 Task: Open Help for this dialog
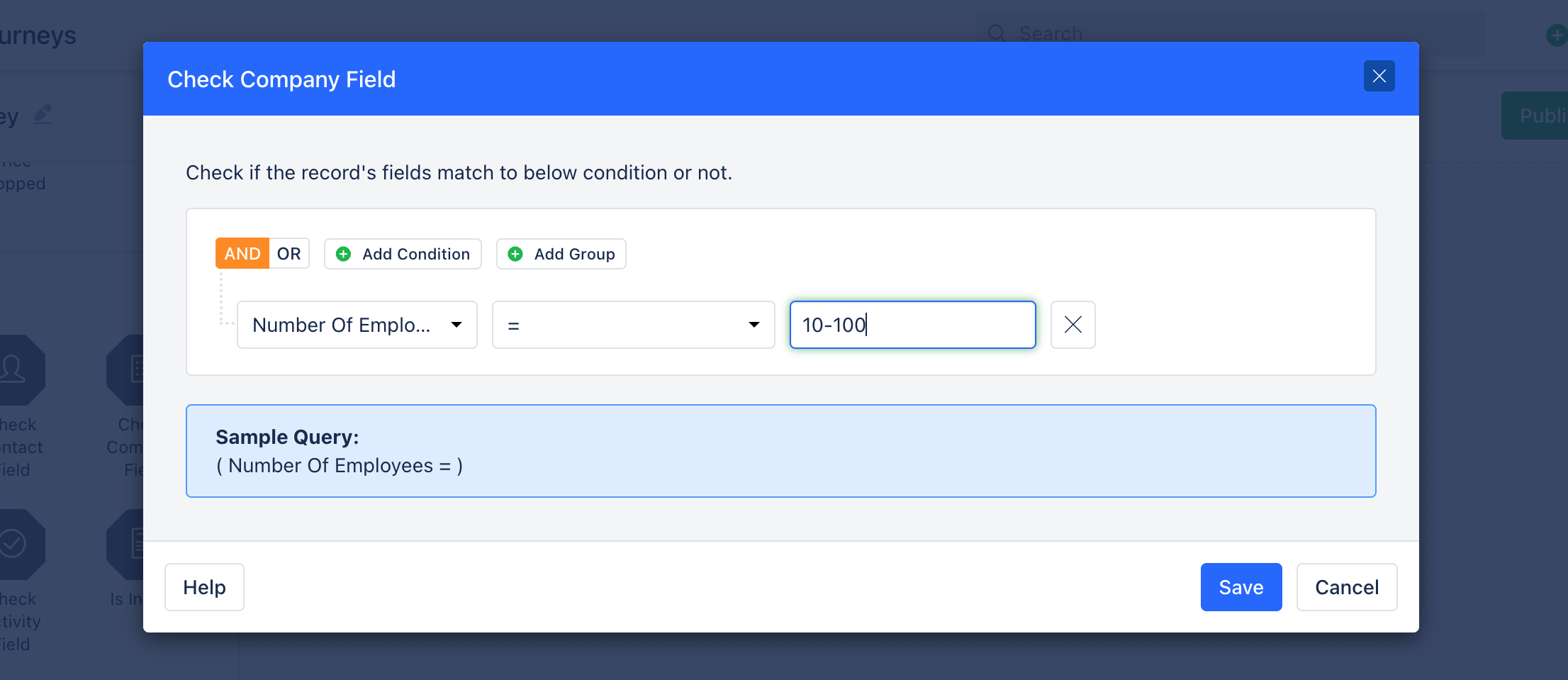[204, 587]
